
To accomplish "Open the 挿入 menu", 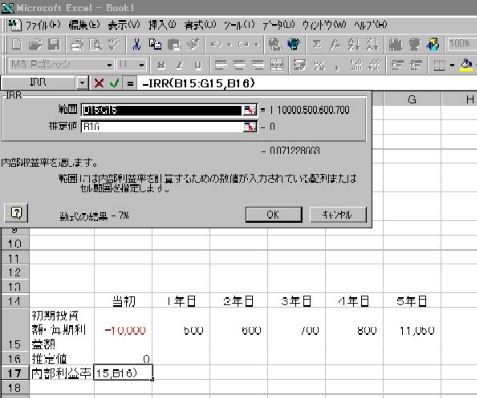I will (162, 25).
